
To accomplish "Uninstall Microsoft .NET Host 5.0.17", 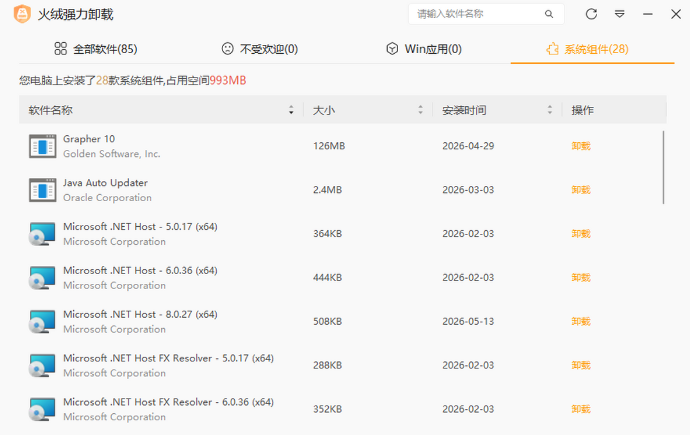I will (x=581, y=234).
